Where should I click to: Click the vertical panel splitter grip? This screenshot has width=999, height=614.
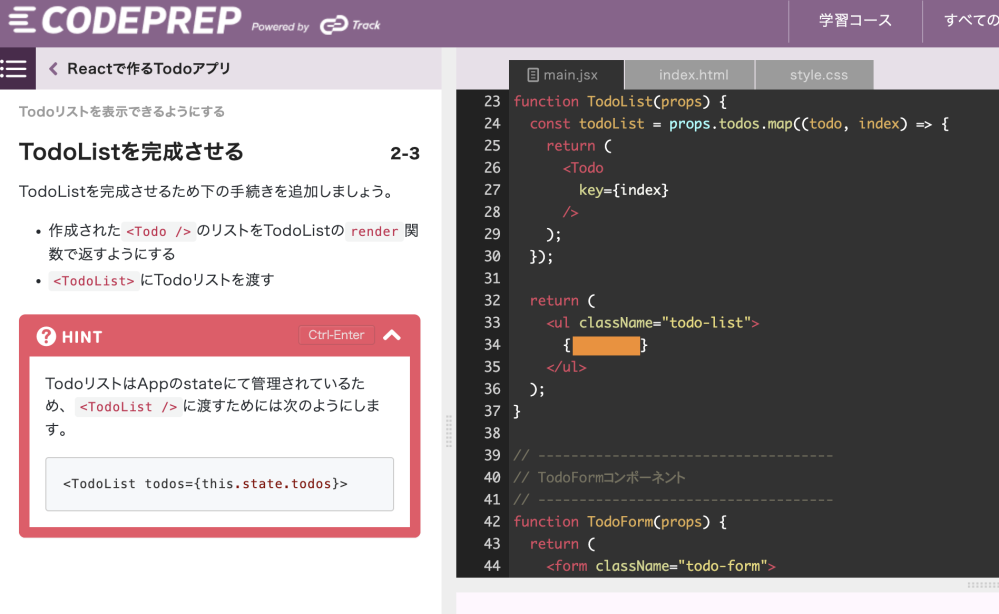click(448, 431)
